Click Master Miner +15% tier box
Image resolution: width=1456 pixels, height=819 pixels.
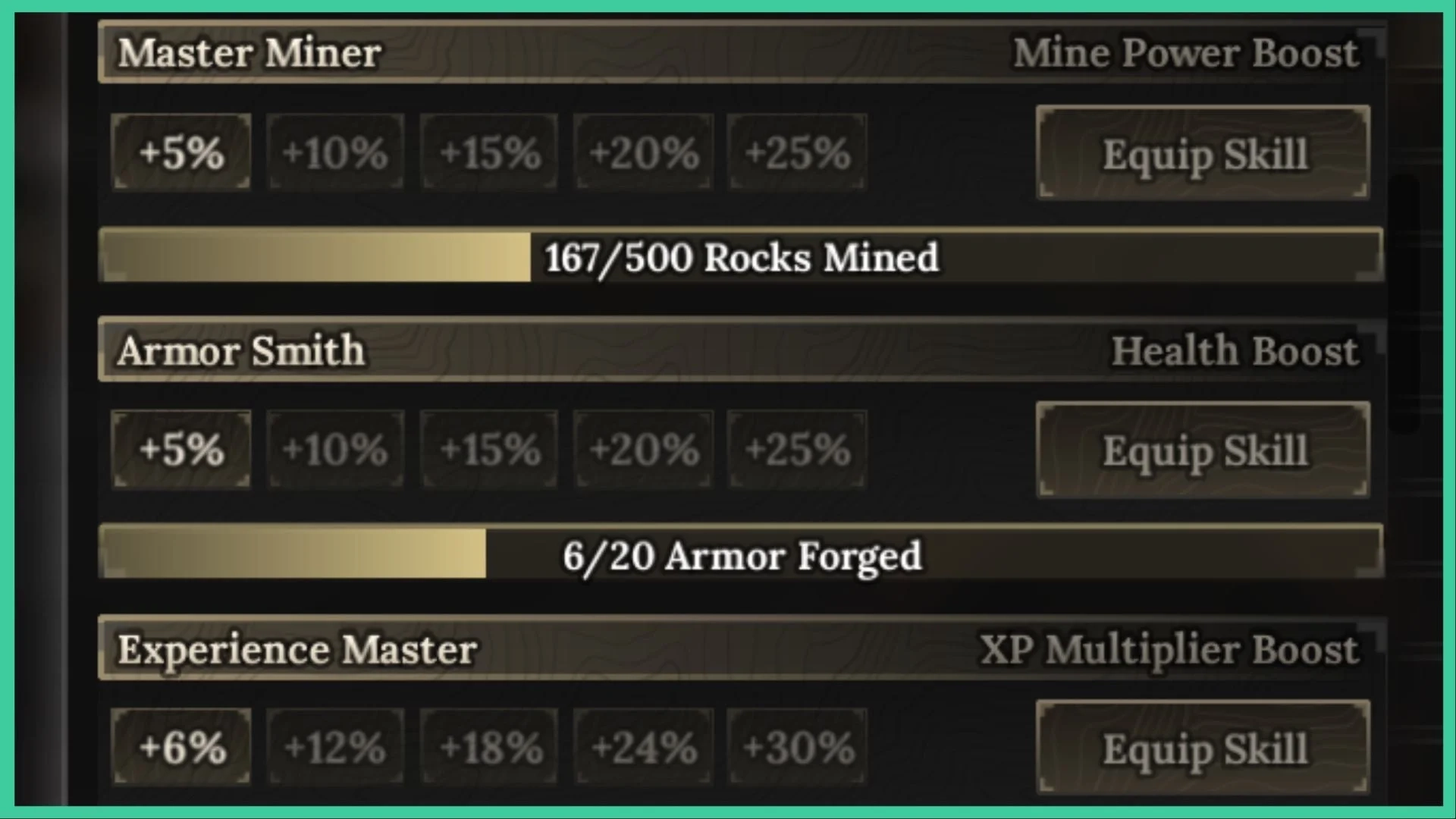[489, 152]
